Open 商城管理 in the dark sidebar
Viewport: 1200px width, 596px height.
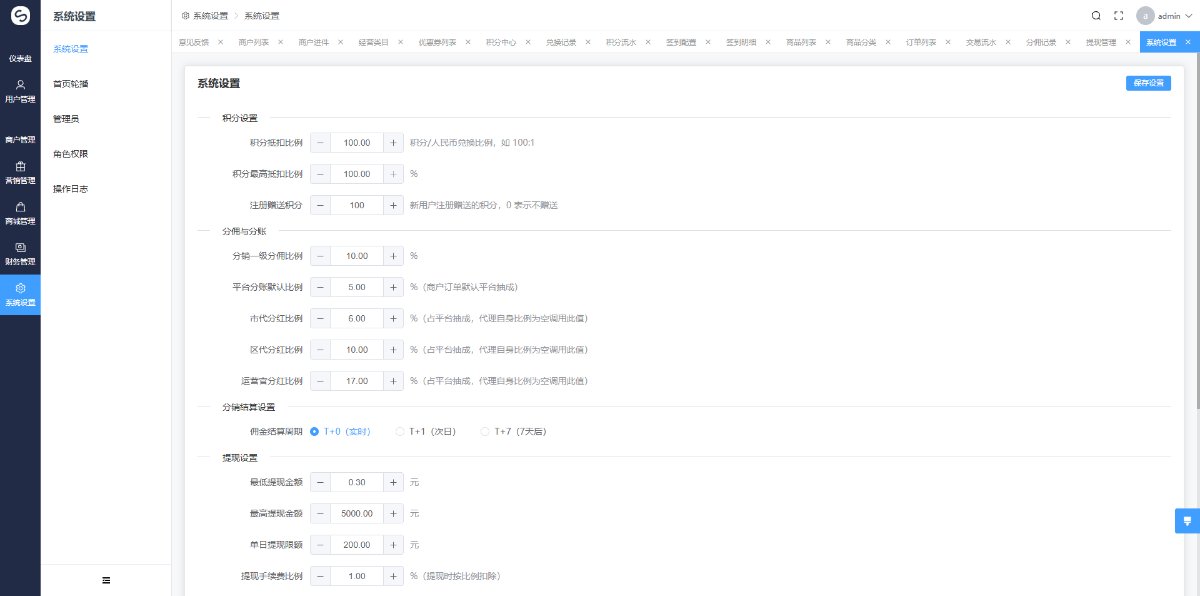coord(20,213)
